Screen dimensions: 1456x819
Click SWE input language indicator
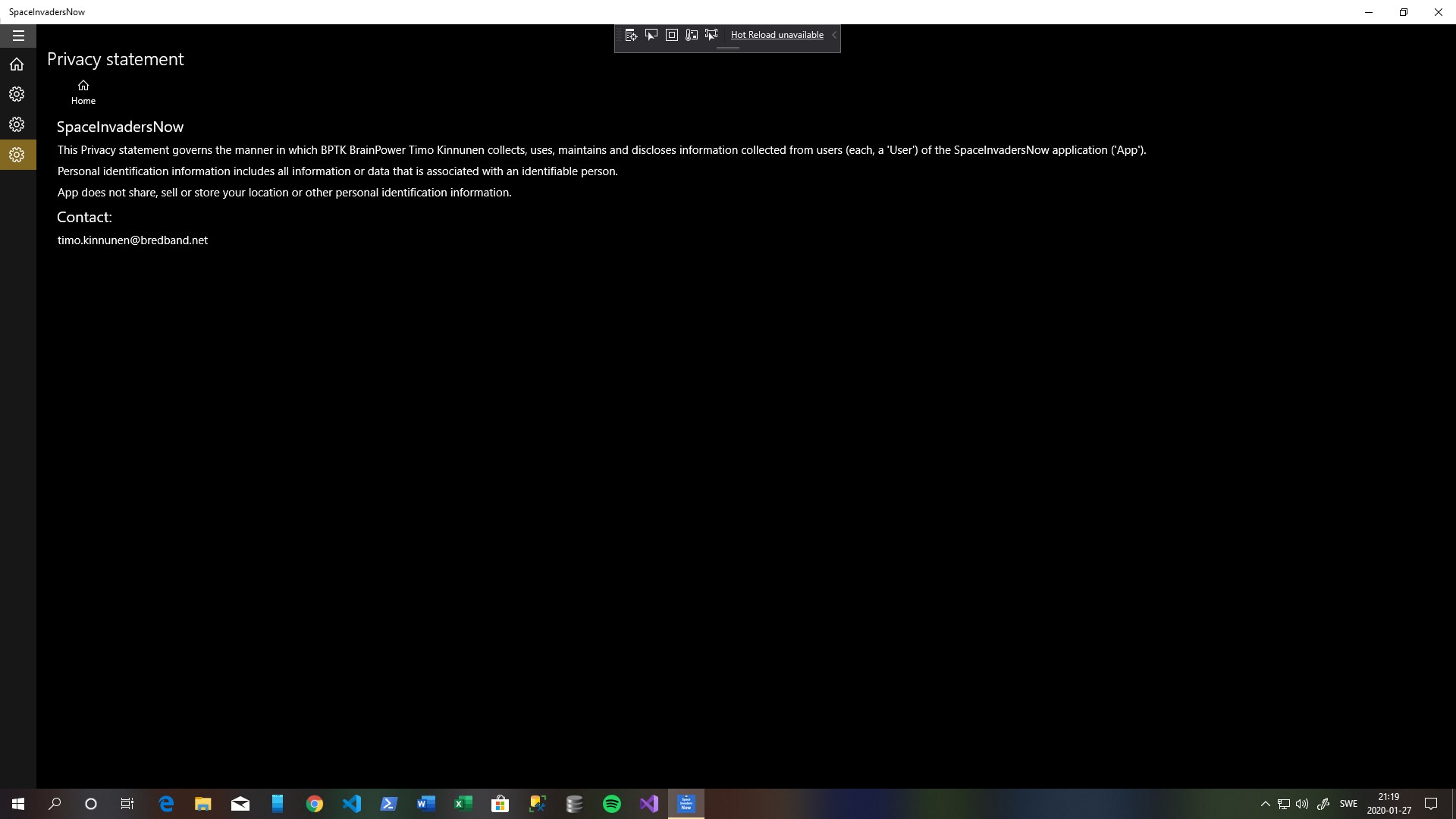(x=1348, y=804)
